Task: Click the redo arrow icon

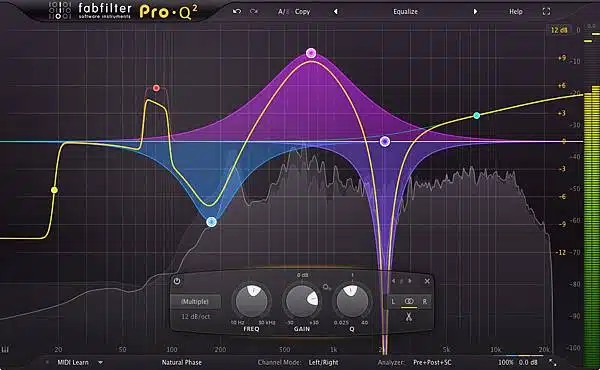Action: pyautogui.click(x=254, y=11)
